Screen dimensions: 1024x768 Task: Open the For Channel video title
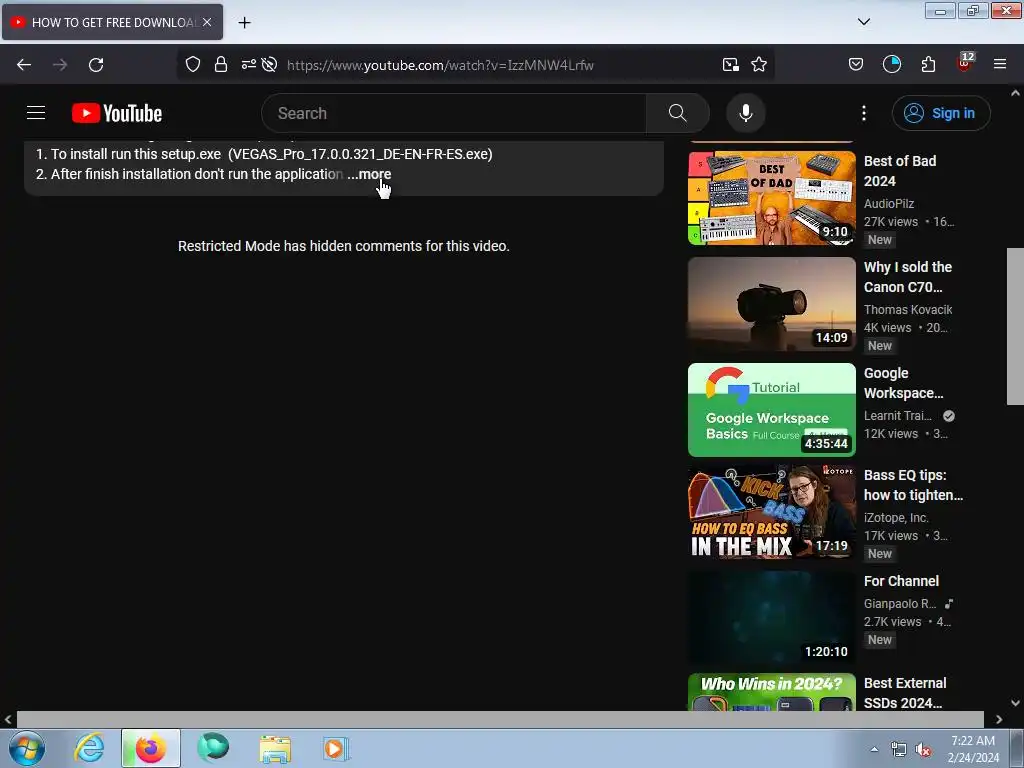click(x=901, y=581)
